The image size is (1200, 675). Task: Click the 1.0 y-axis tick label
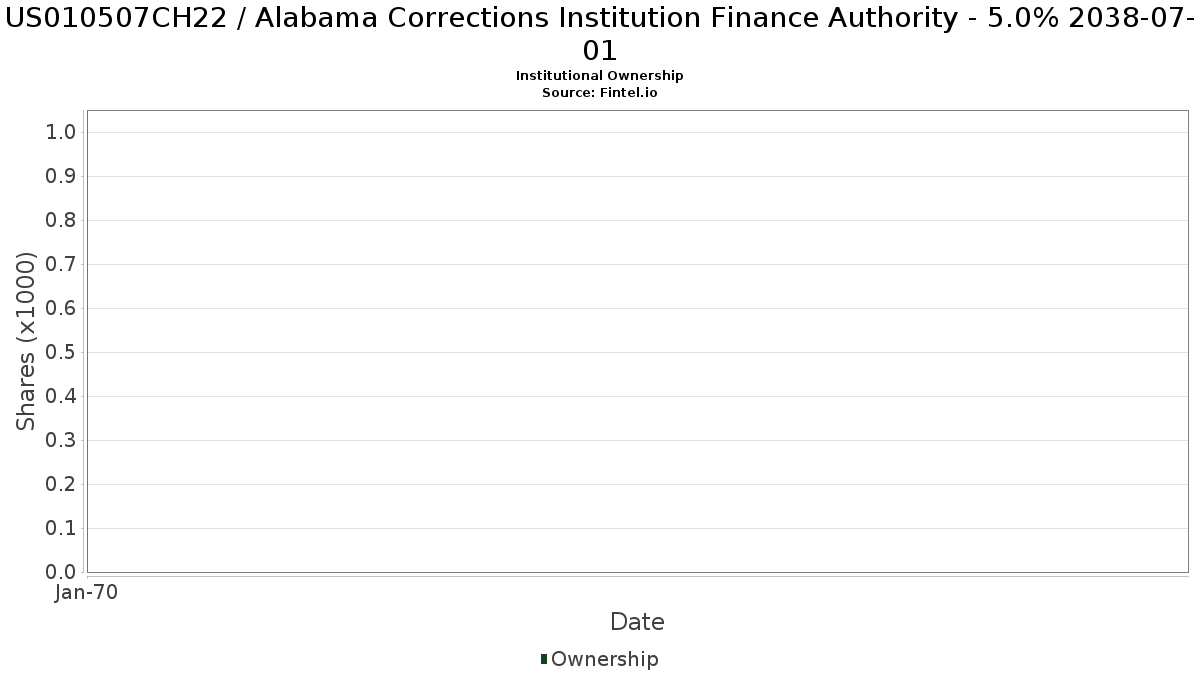(x=62, y=133)
